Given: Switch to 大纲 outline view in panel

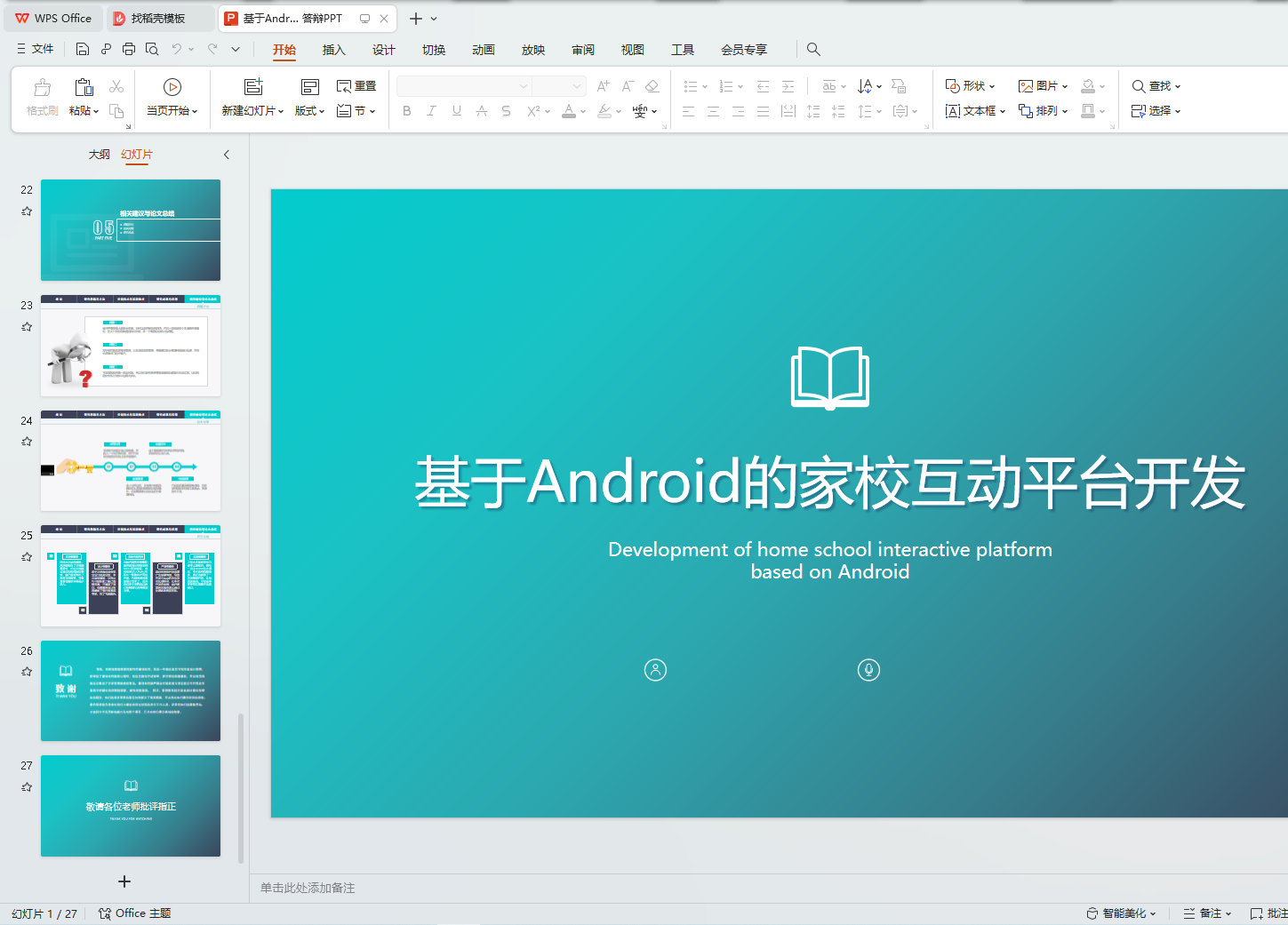Looking at the screenshot, I should [99, 155].
